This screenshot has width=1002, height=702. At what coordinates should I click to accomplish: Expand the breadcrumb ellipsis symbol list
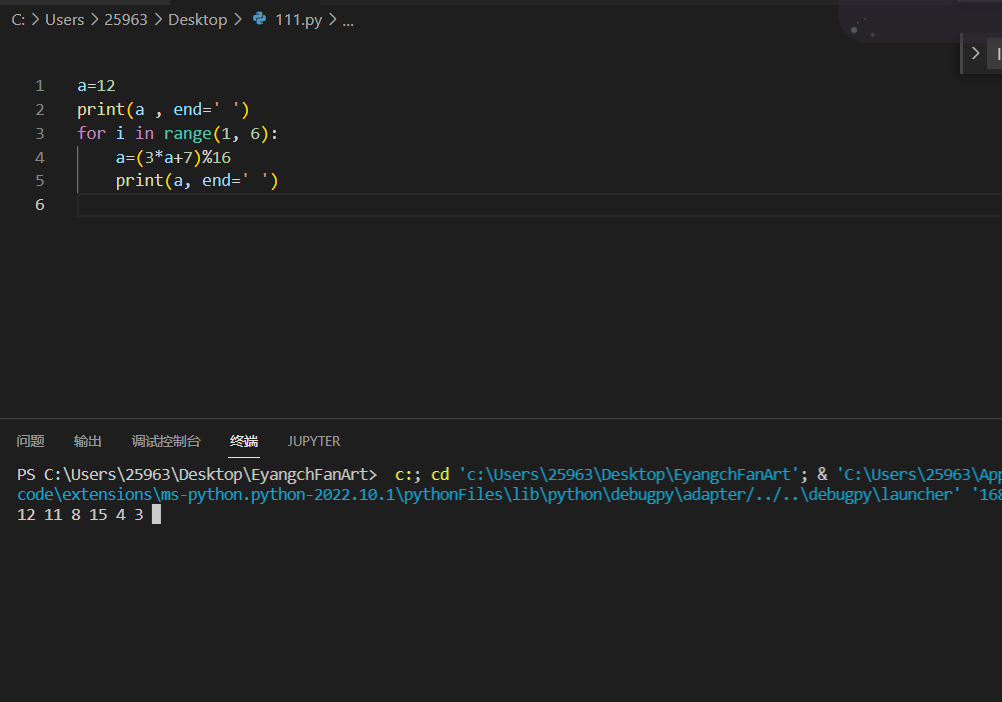pyautogui.click(x=348, y=21)
